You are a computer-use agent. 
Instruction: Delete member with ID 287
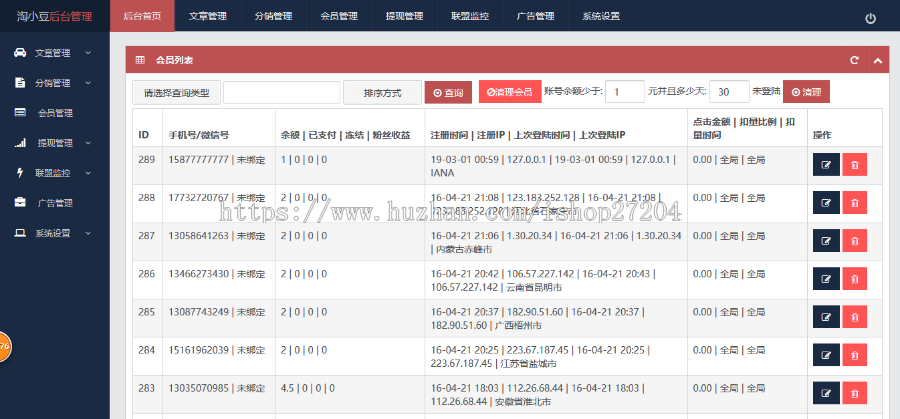coord(855,240)
